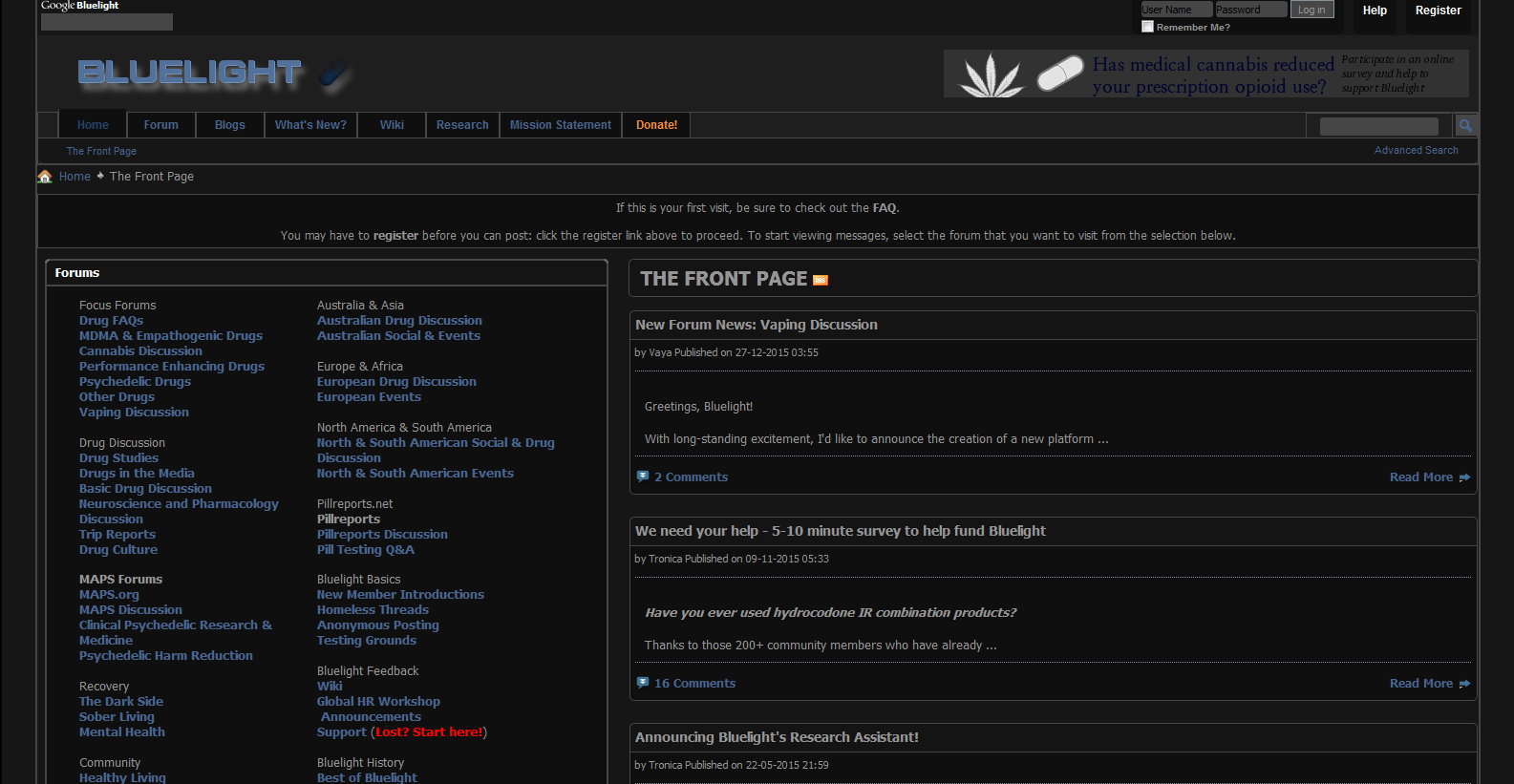The width and height of the screenshot is (1514, 784).
Task: Open Pill Testing Q&A forum
Action: tap(366, 550)
